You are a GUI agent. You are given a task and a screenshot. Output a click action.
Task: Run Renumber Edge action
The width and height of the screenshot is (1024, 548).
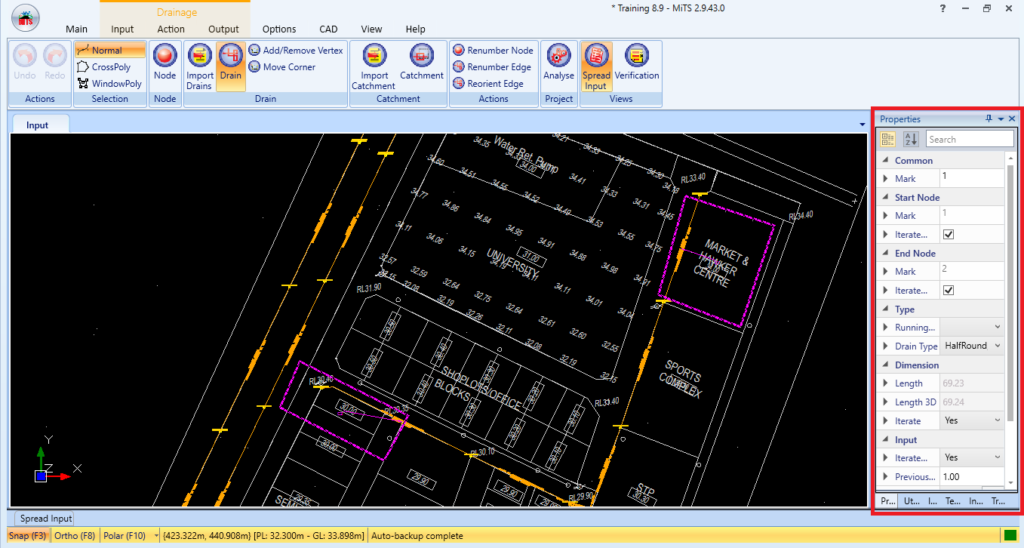coord(492,67)
